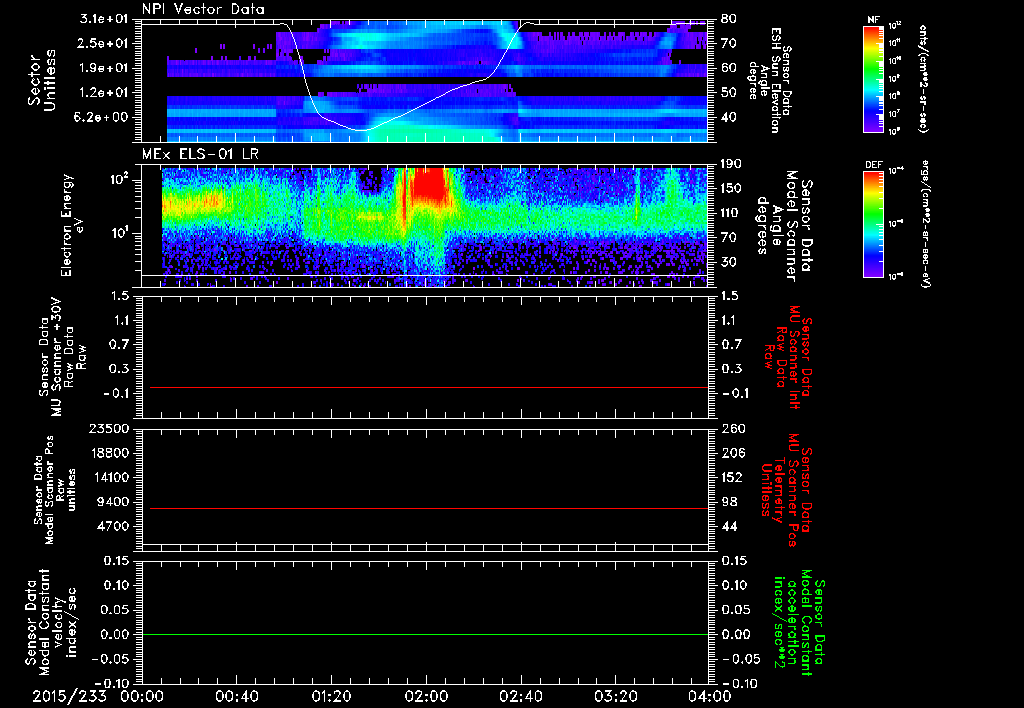1024x708 pixels.
Task: Click the '02:00' time axis label
Action: pos(426,696)
